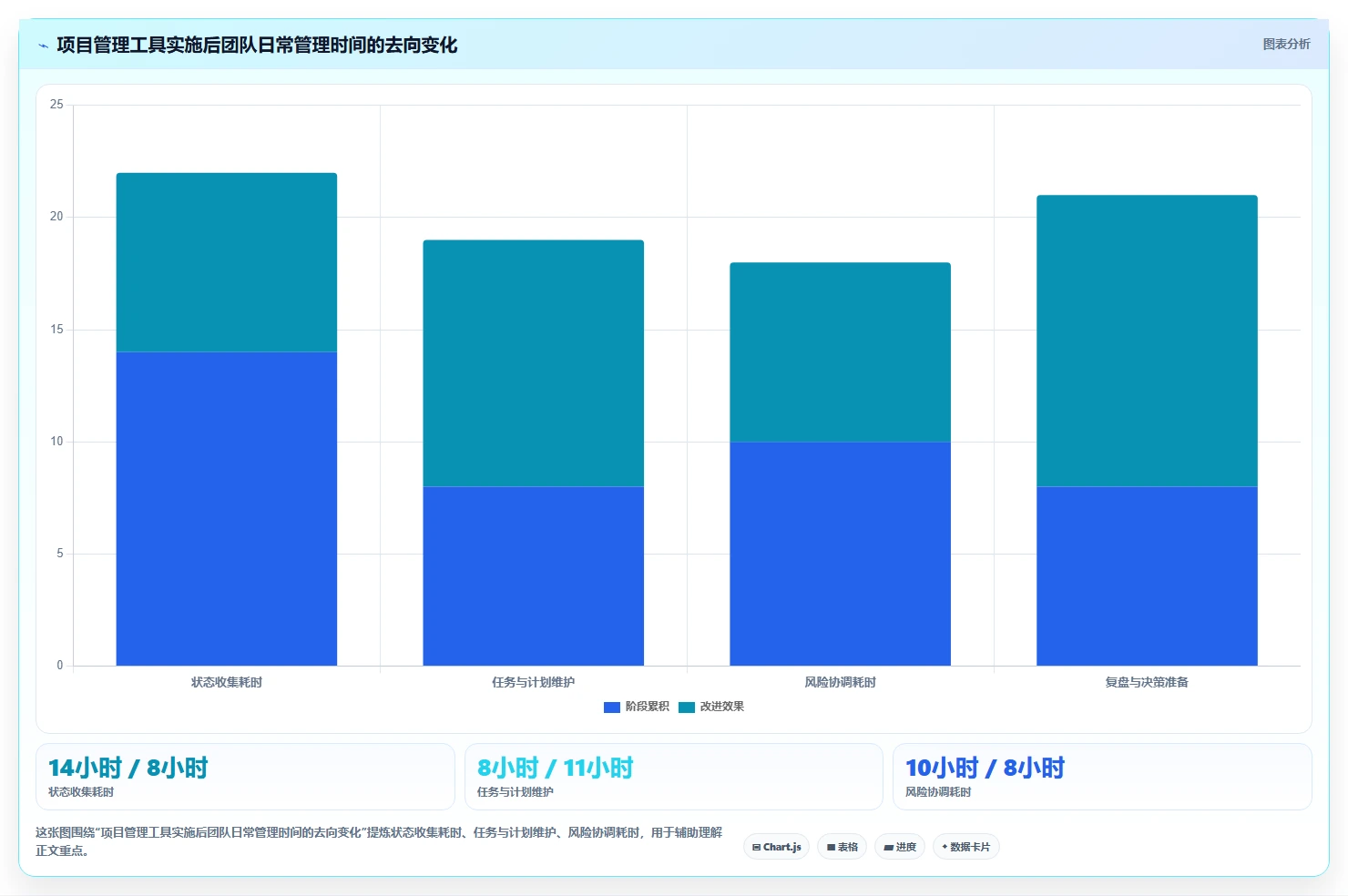Click the teal bar segment for 复盘与决策准备

coord(1148,341)
